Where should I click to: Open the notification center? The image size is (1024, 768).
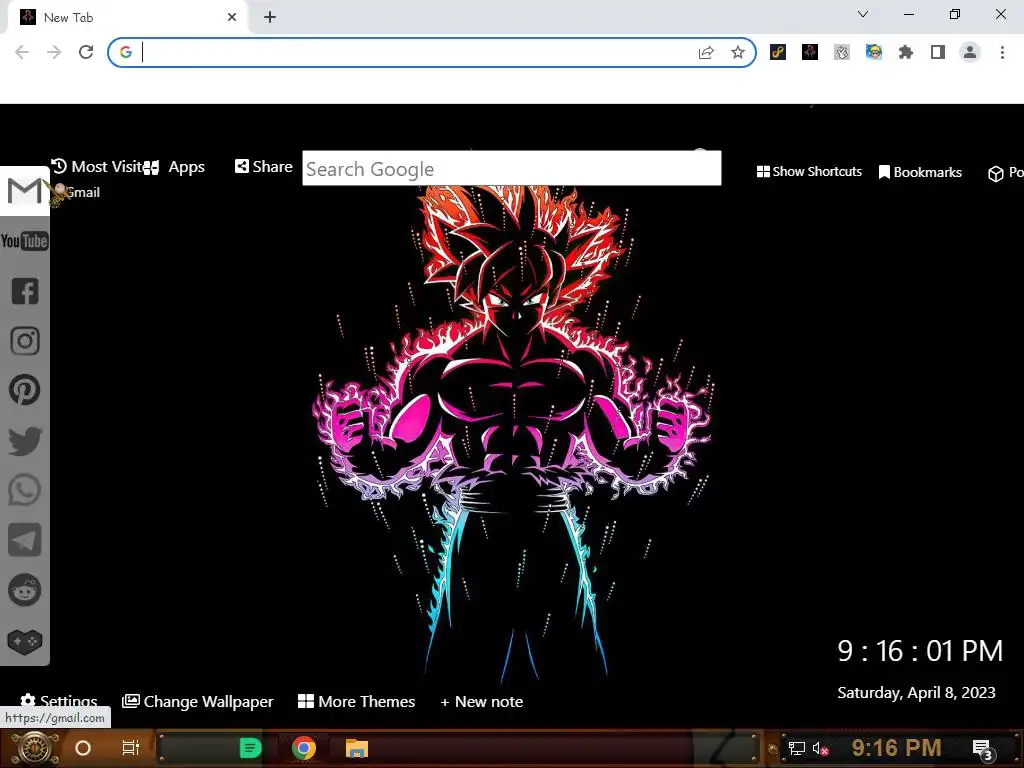coord(982,749)
